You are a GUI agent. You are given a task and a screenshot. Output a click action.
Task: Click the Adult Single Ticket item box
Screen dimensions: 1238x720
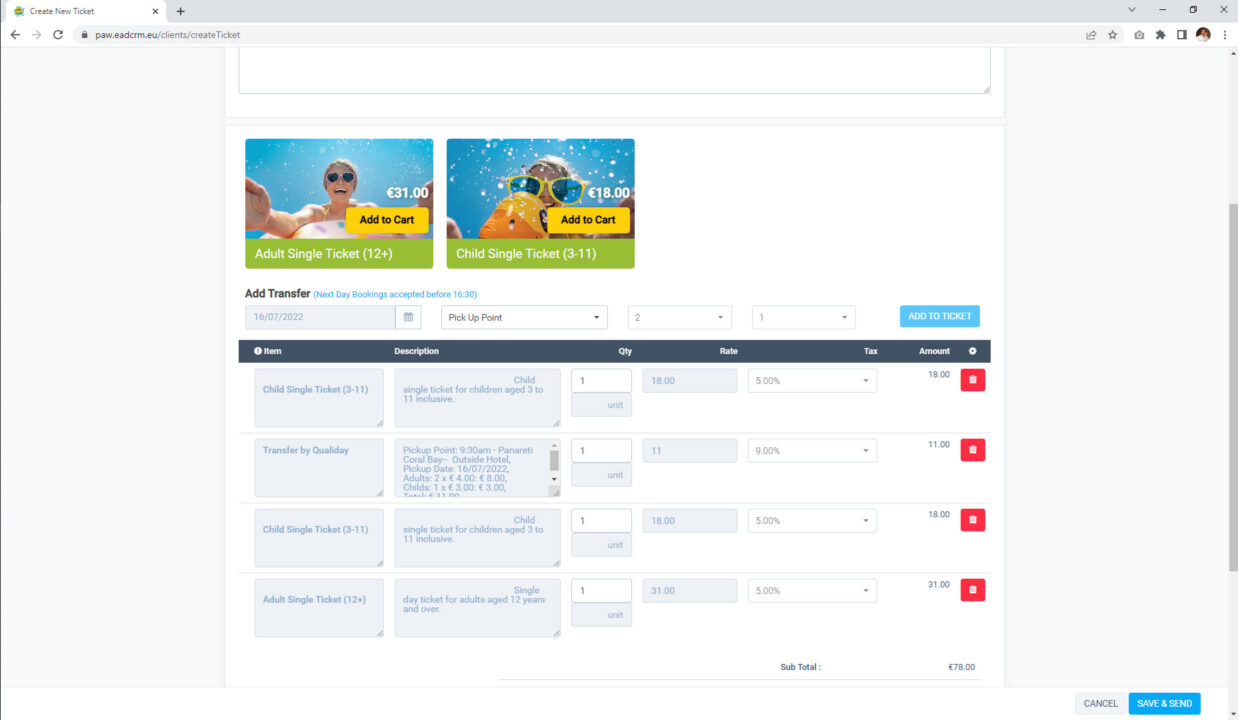tap(319, 608)
